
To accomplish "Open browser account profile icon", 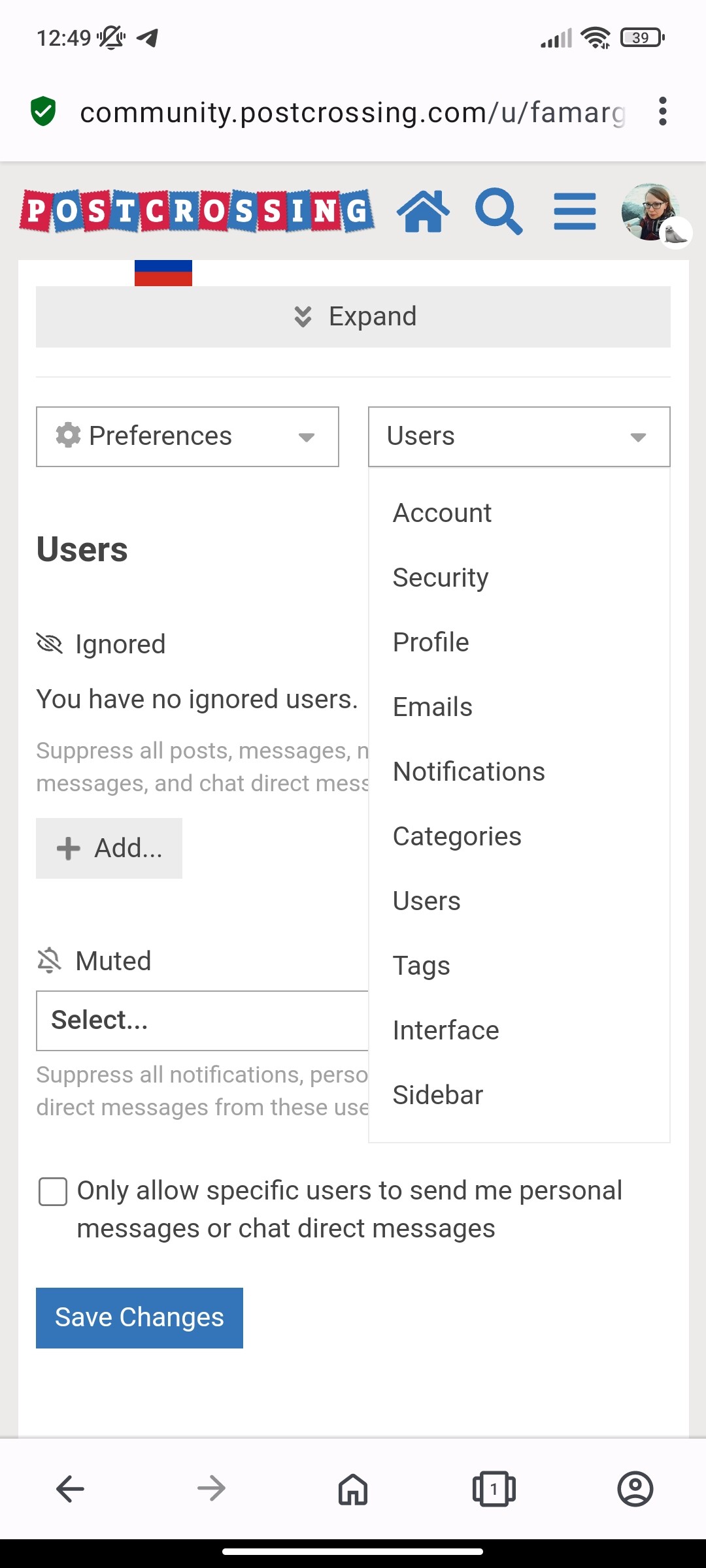I will click(635, 1489).
